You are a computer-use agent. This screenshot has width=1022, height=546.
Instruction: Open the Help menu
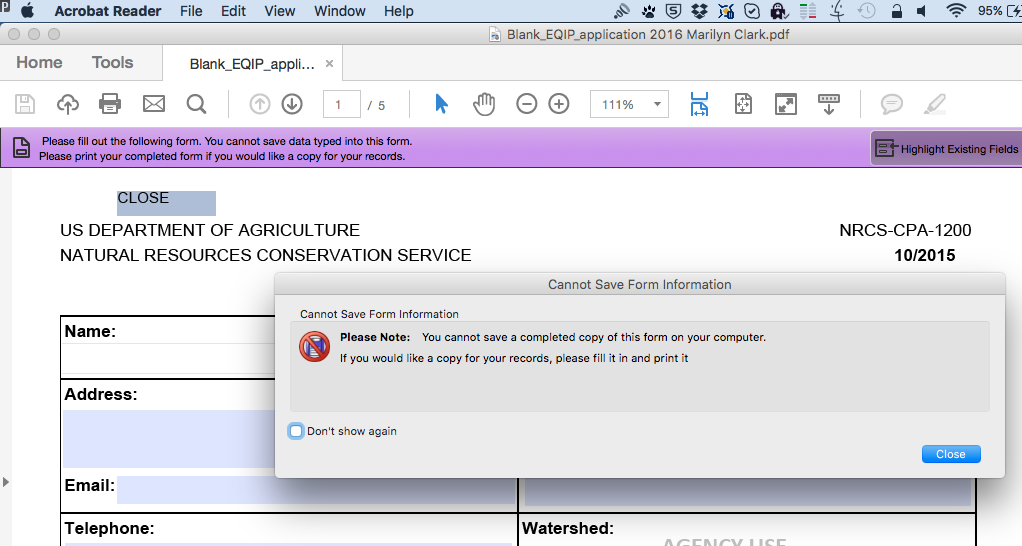(x=398, y=11)
